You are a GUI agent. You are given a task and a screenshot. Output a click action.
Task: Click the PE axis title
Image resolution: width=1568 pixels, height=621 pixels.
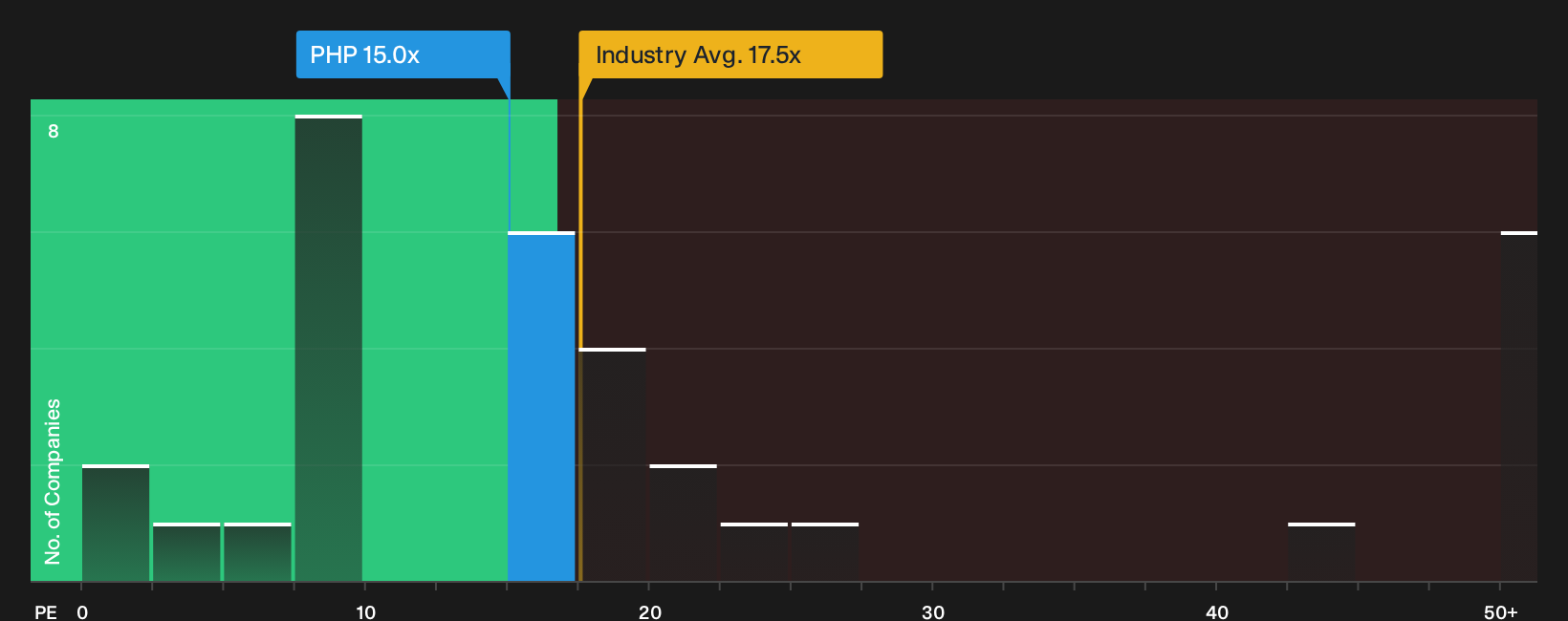(x=46, y=611)
